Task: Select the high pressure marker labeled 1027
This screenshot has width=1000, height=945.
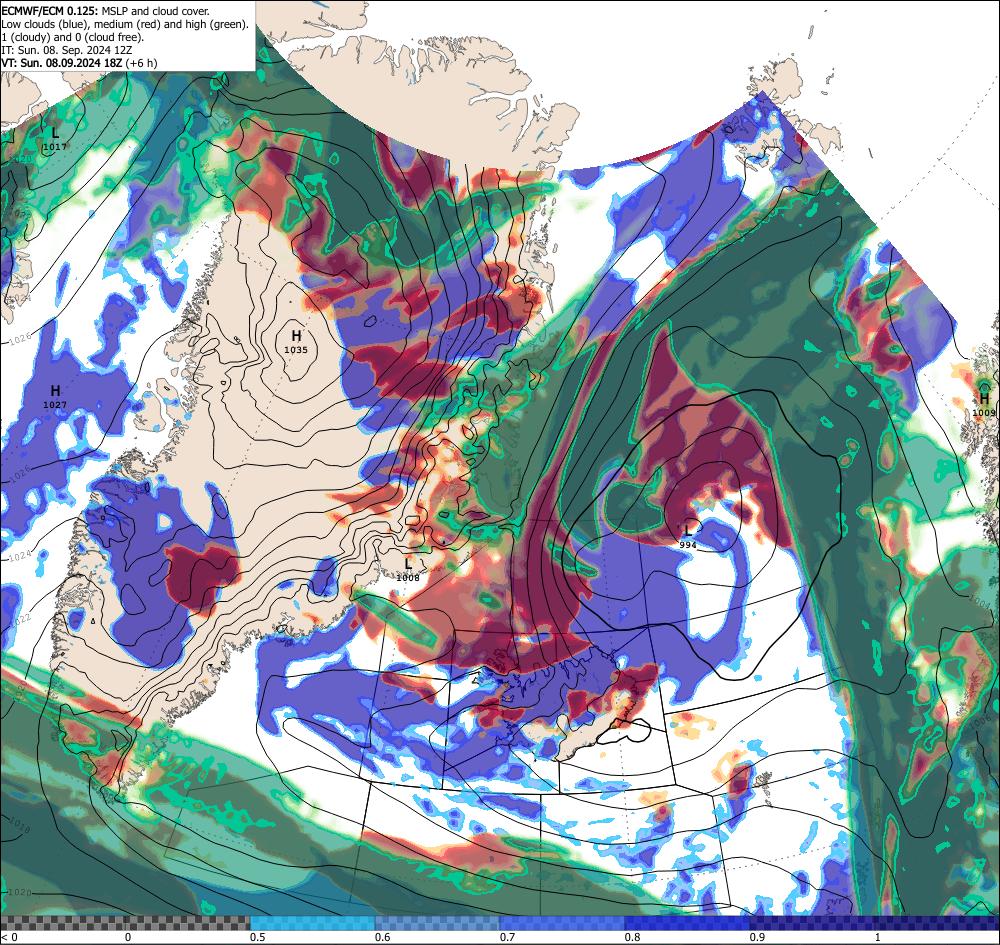Action: pos(55,396)
